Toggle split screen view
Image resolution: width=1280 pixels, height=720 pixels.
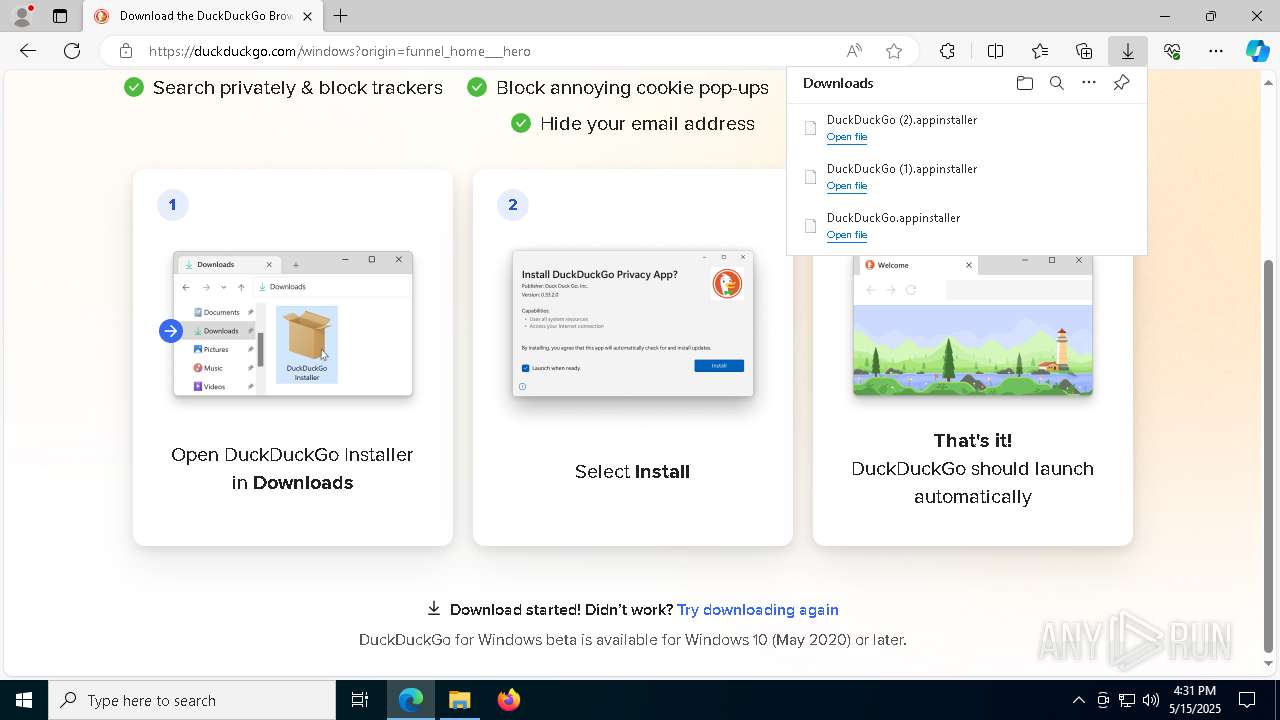[995, 51]
